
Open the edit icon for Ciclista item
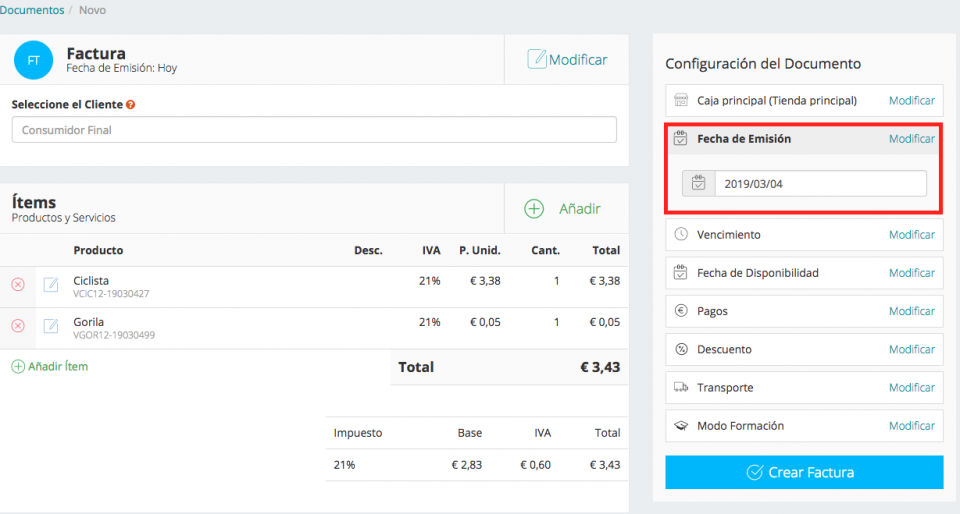tap(51, 285)
